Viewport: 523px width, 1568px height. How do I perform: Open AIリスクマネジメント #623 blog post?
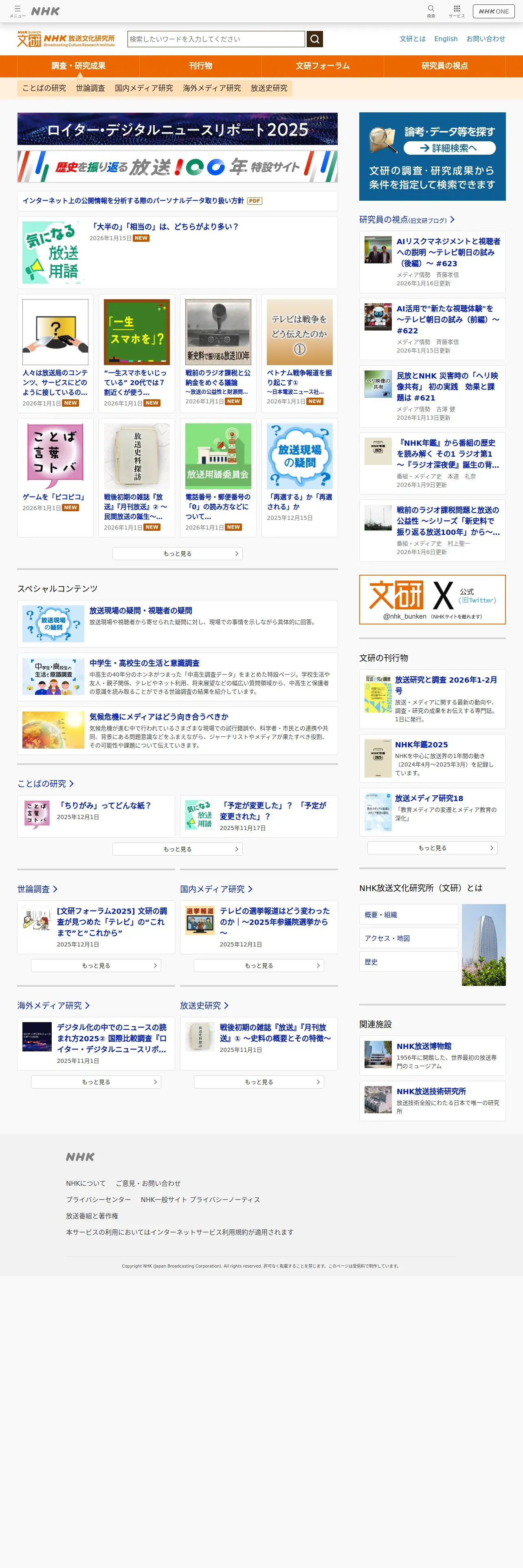pyautogui.click(x=449, y=253)
